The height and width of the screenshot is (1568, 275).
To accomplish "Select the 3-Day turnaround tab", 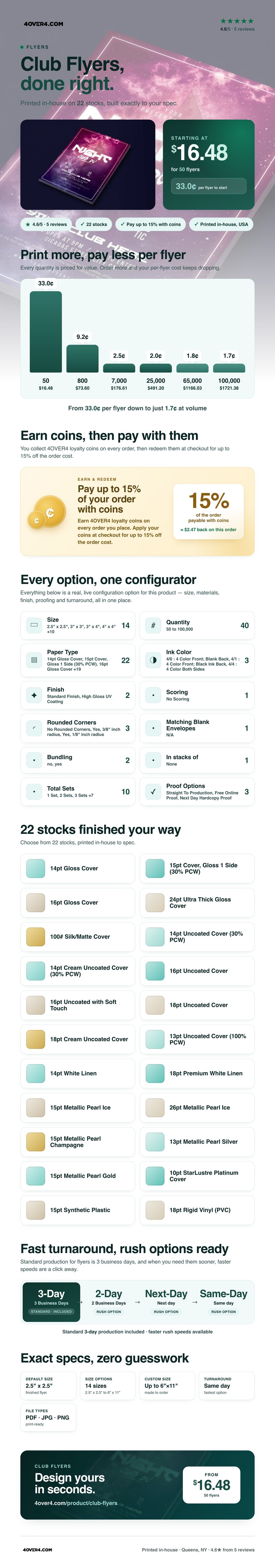I will point(51,1302).
